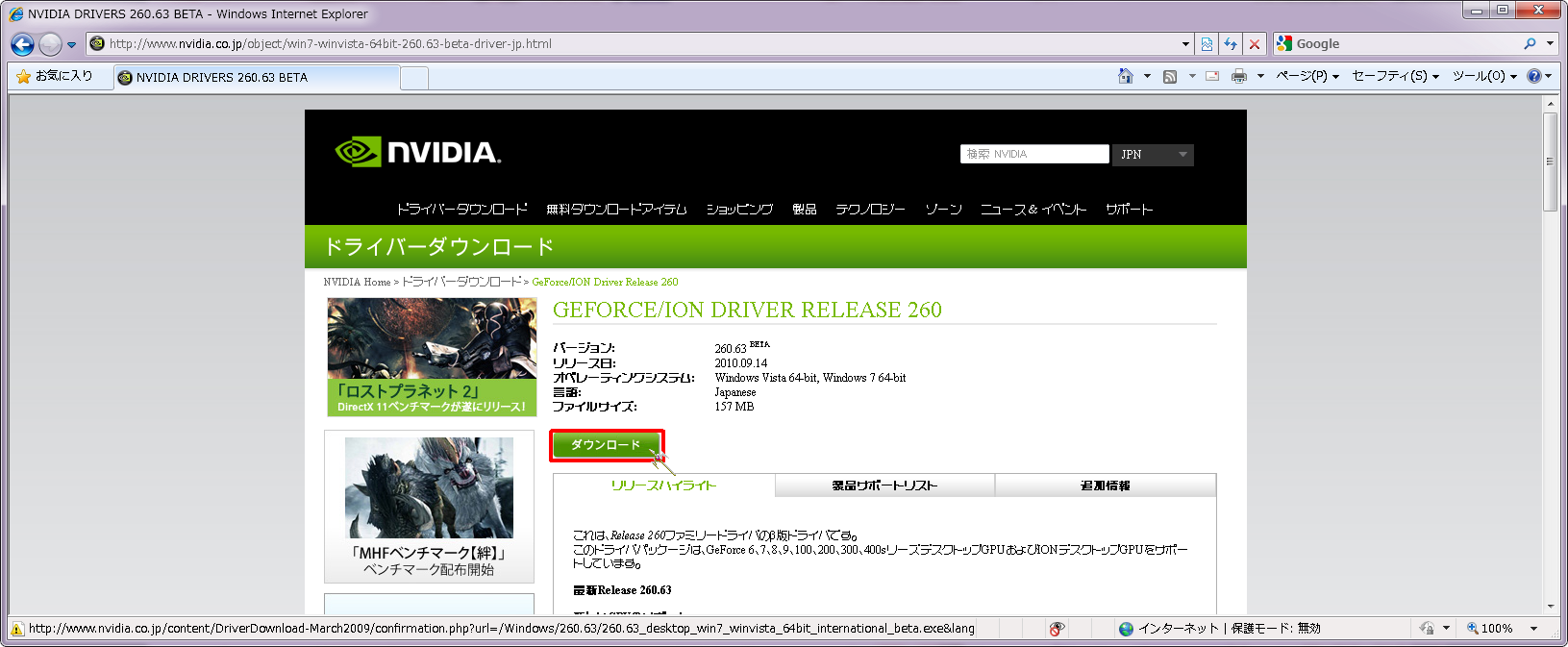Refresh the page with the Refresh icon

tap(1231, 44)
